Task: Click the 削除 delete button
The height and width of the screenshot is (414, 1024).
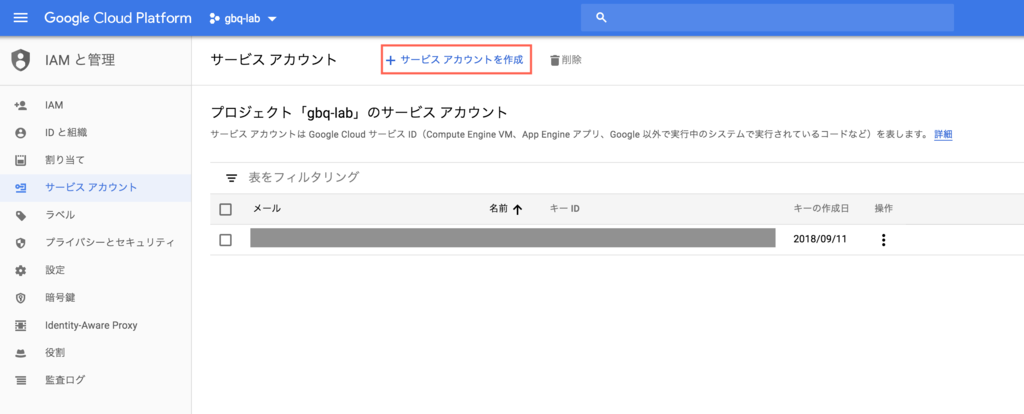Action: point(566,60)
